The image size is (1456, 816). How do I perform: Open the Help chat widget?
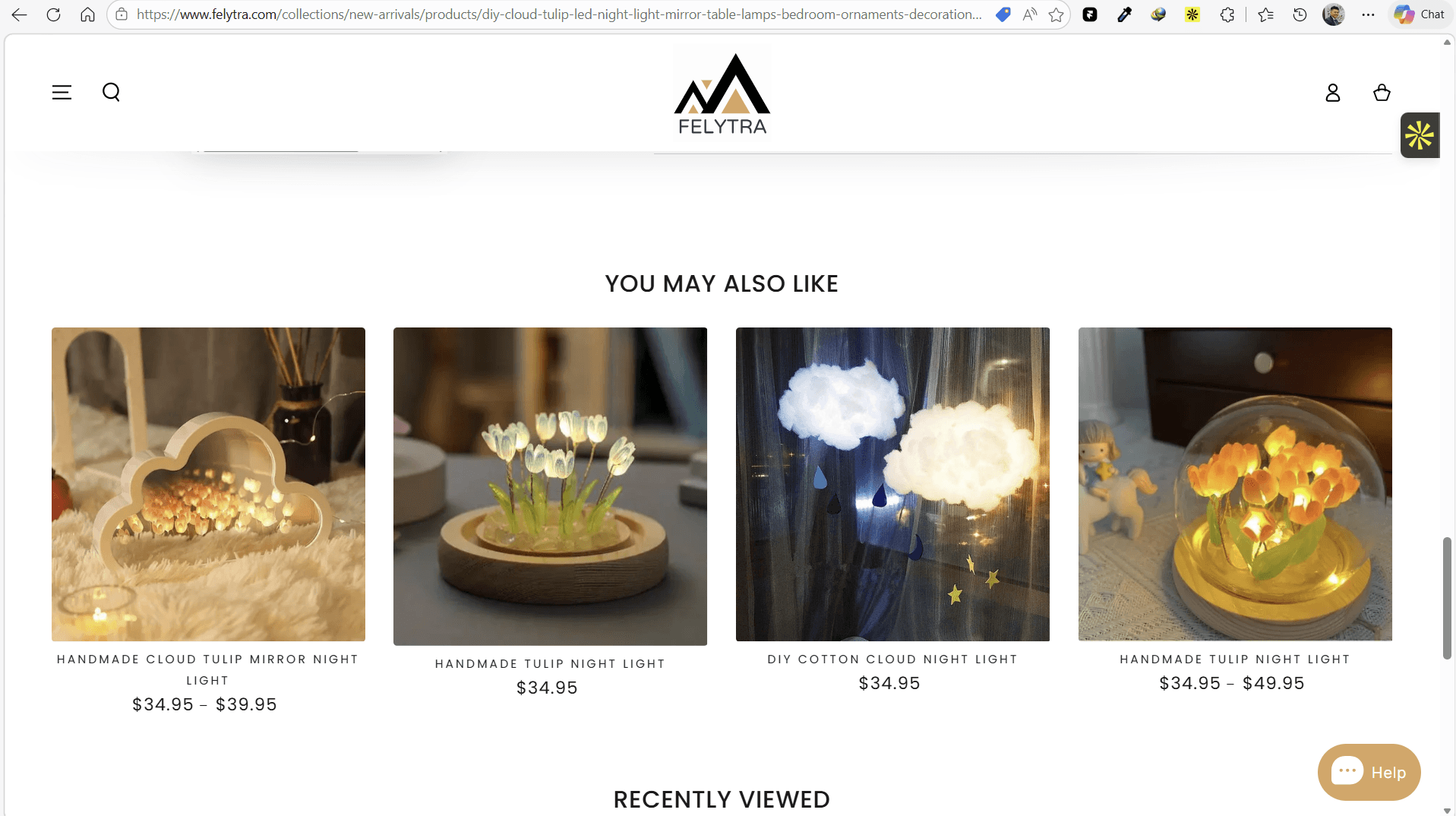point(1369,772)
